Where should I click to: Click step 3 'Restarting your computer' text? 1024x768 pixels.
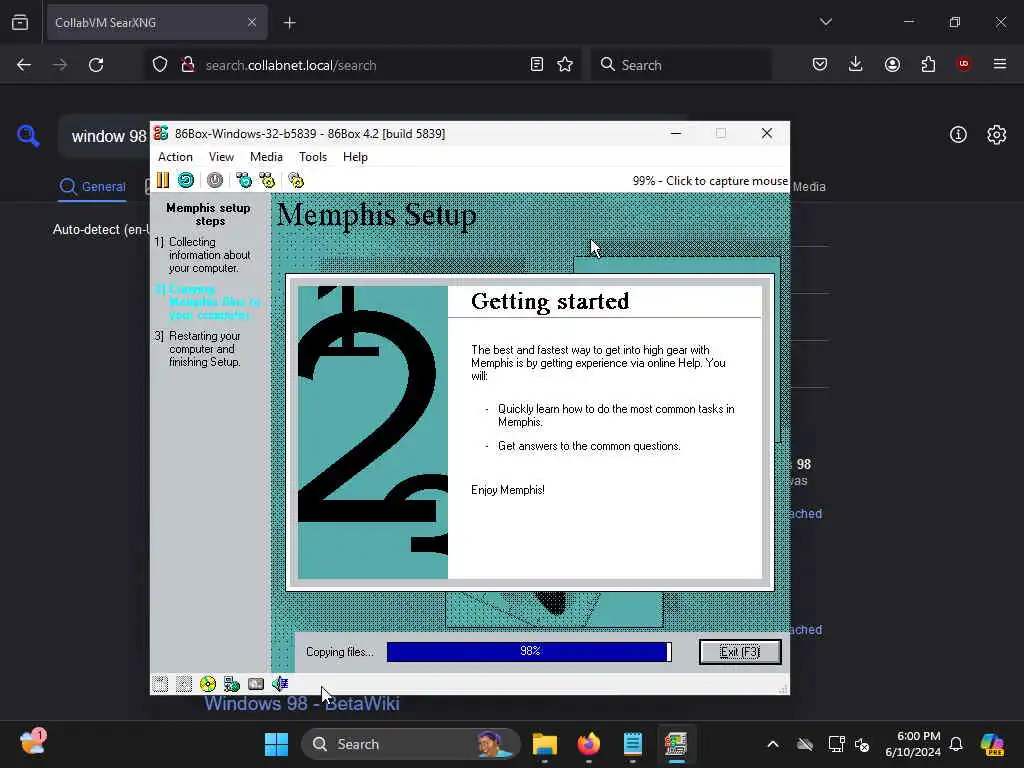coord(204,349)
